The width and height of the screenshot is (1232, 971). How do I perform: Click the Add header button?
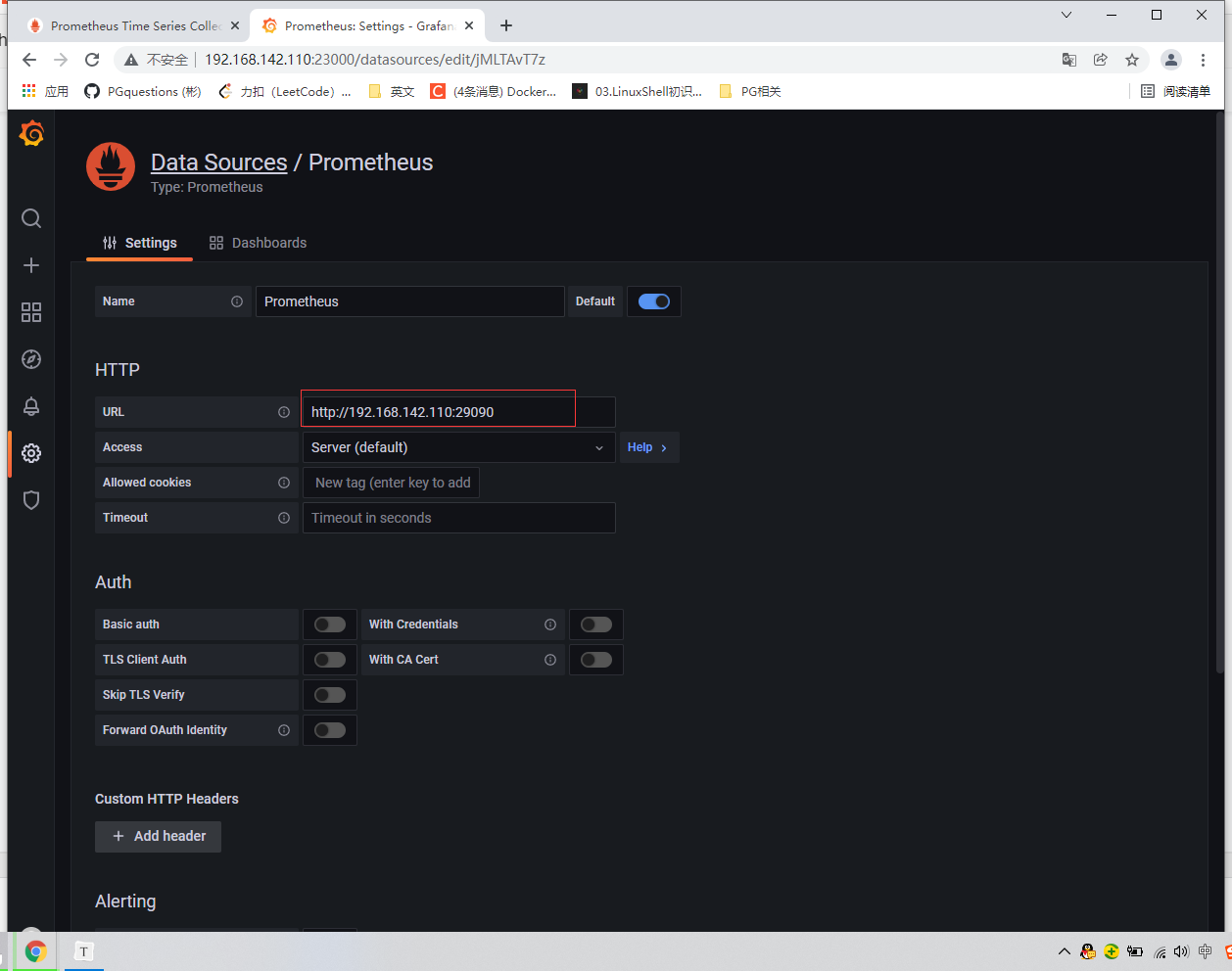[x=159, y=837]
